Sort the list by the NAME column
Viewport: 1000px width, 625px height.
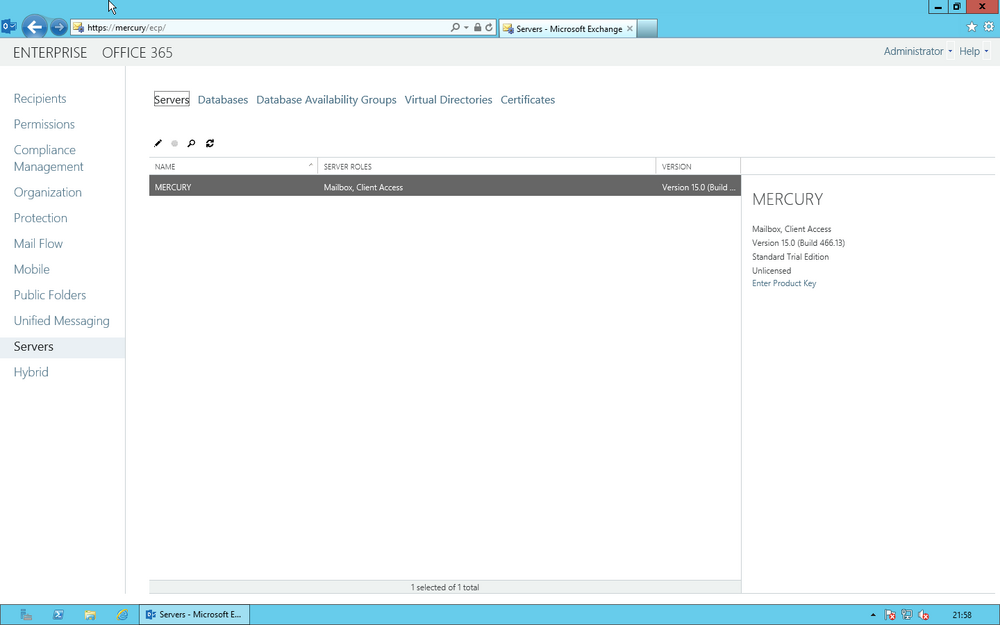coord(233,166)
